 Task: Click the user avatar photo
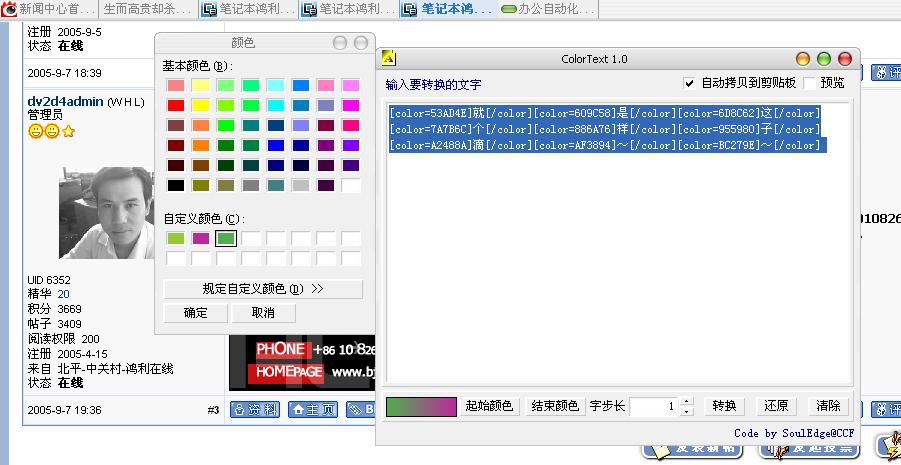point(102,205)
